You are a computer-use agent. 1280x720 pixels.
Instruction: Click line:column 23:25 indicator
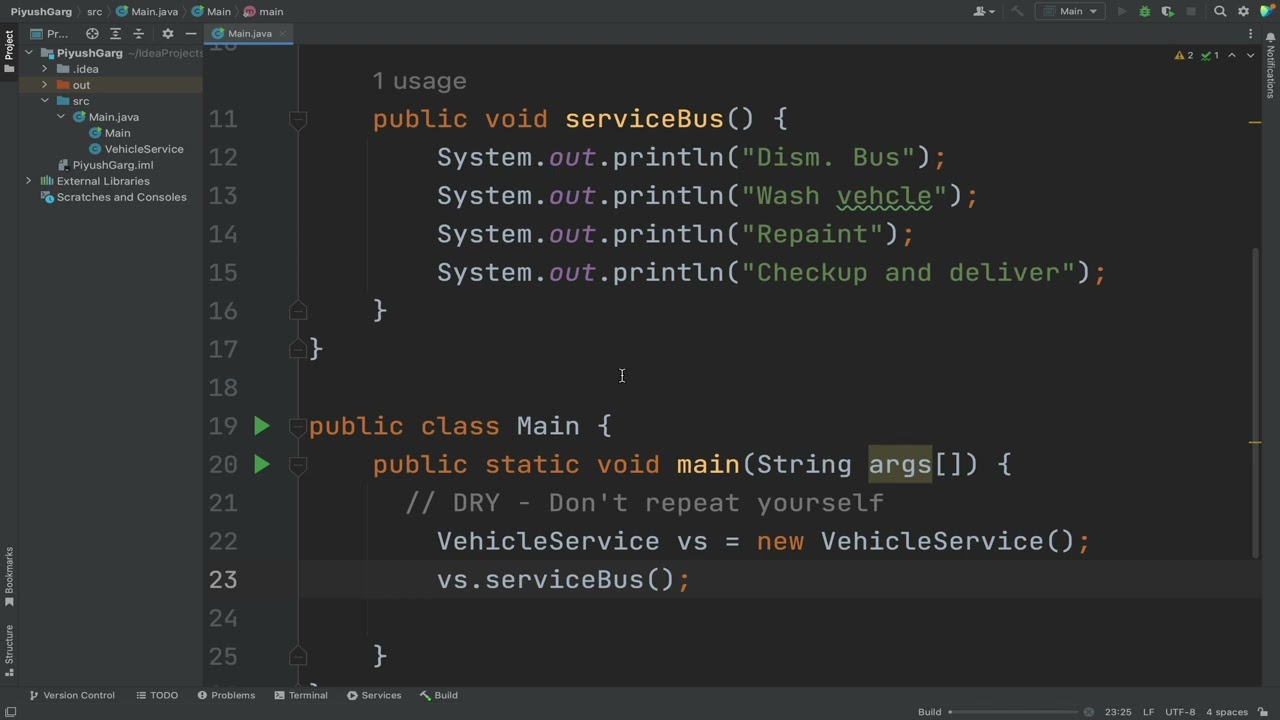(1118, 712)
